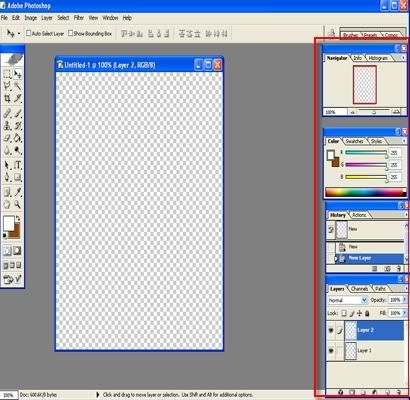
Task: Open status bar document info arrow
Action: click(x=98, y=395)
